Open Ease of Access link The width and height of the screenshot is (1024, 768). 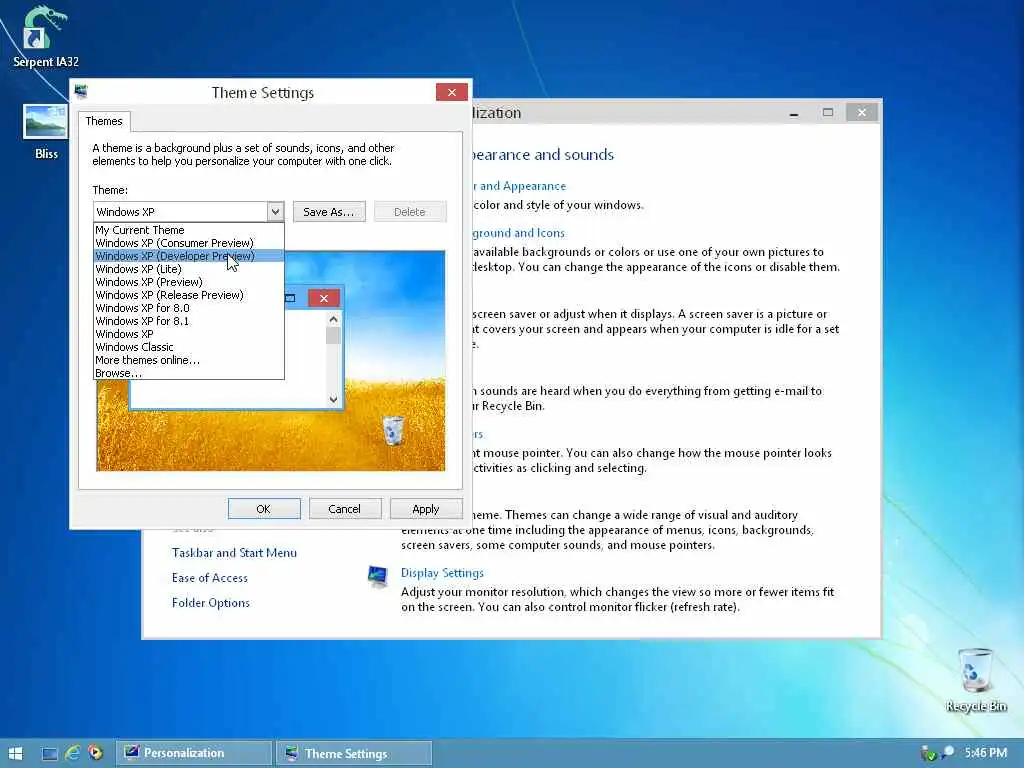[x=210, y=578]
